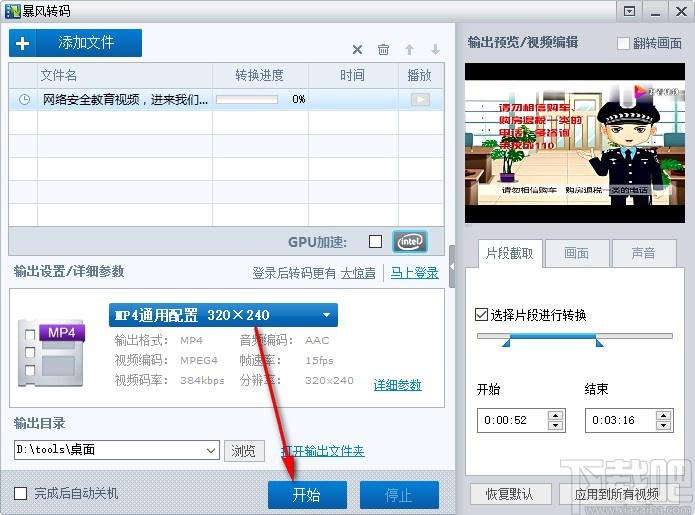Expand the output directory combo box
Viewport: 695px width, 515px height.
click(x=211, y=451)
